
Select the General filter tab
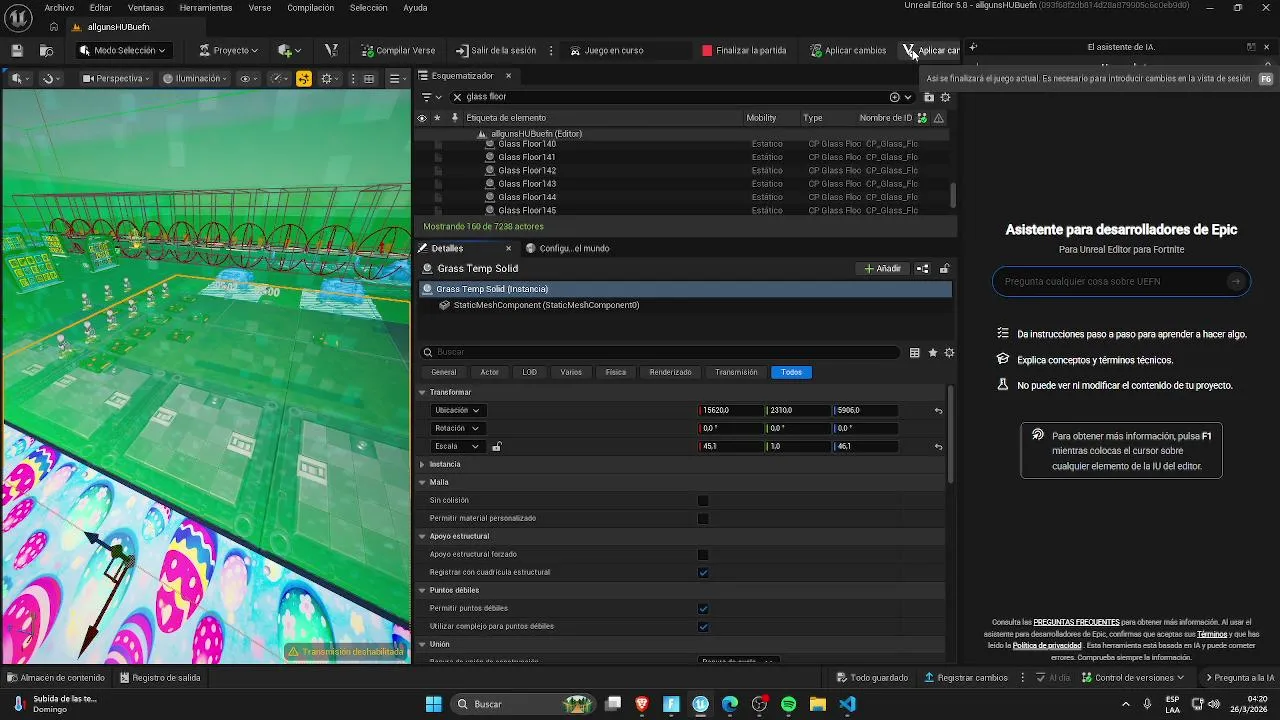click(x=443, y=372)
